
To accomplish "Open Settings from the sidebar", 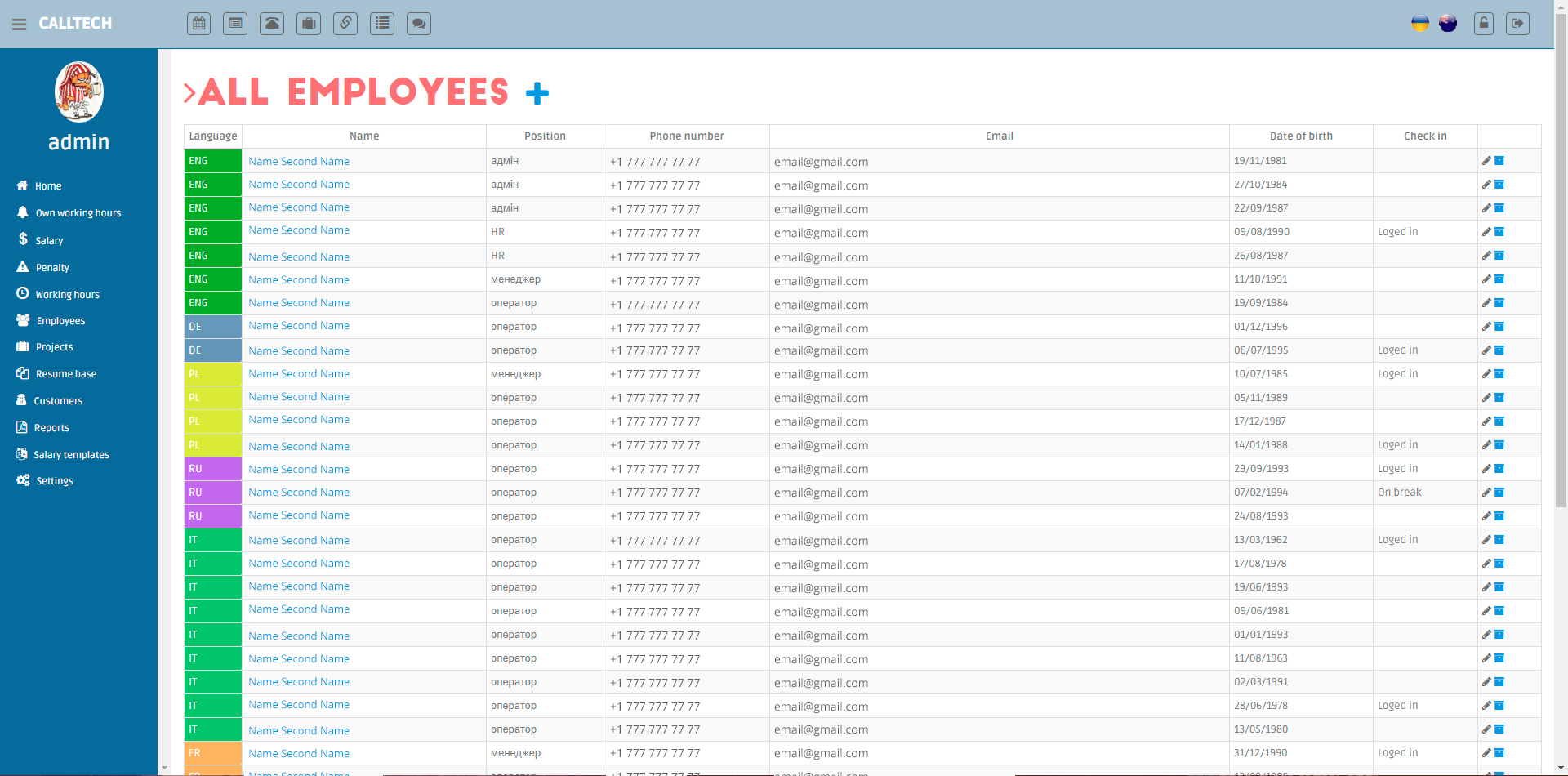I will (54, 481).
